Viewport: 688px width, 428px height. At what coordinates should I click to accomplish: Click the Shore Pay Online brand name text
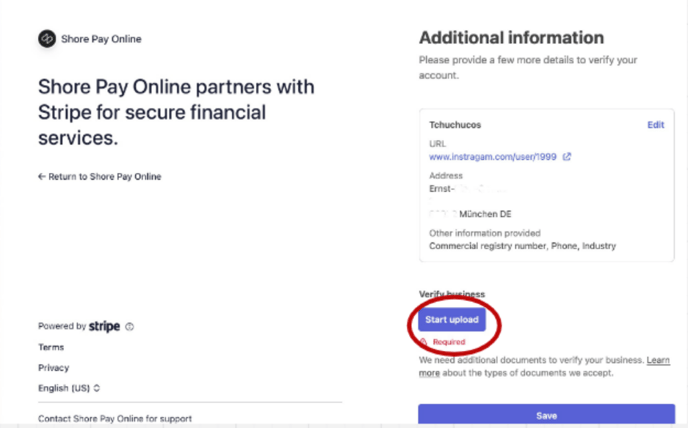(103, 39)
